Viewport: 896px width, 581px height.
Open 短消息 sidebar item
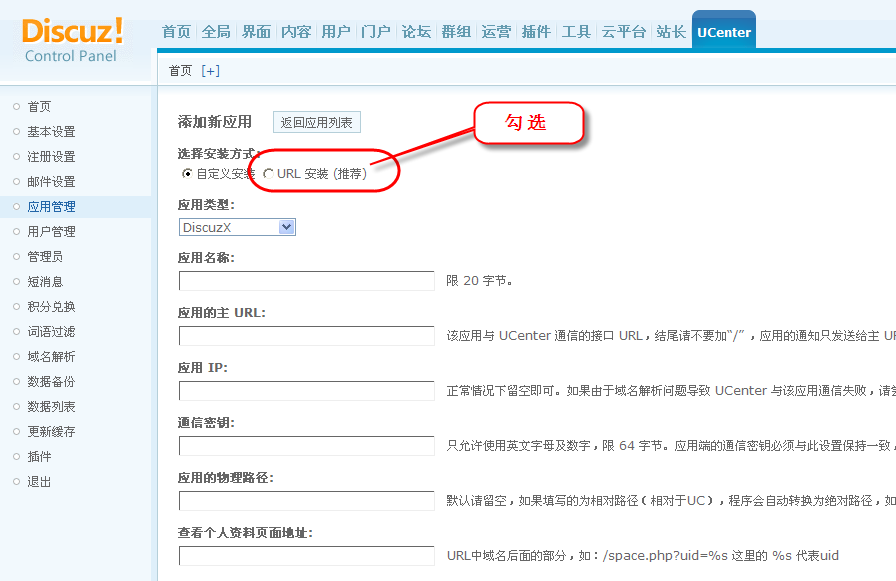pyautogui.click(x=45, y=282)
